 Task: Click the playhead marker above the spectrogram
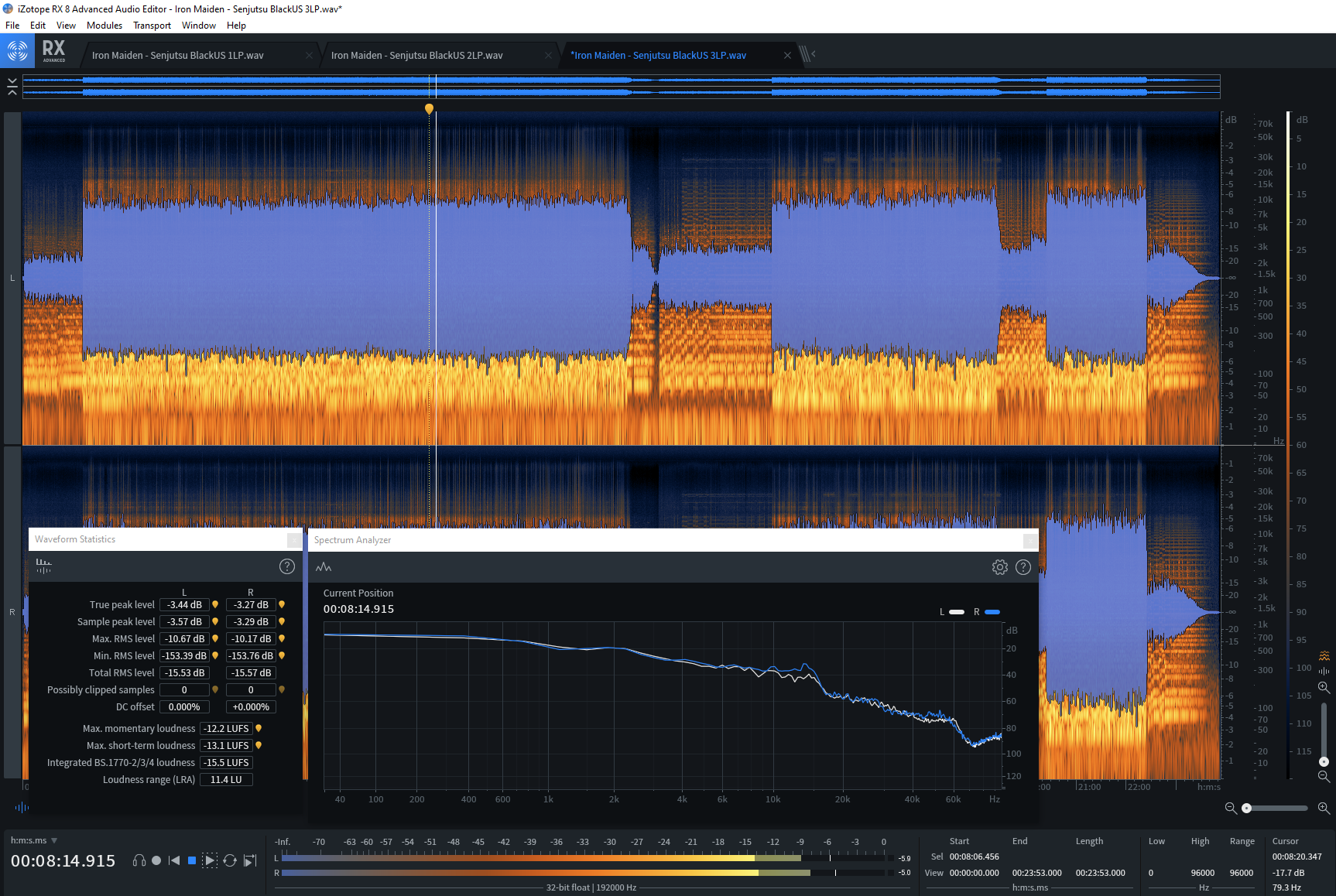click(429, 109)
